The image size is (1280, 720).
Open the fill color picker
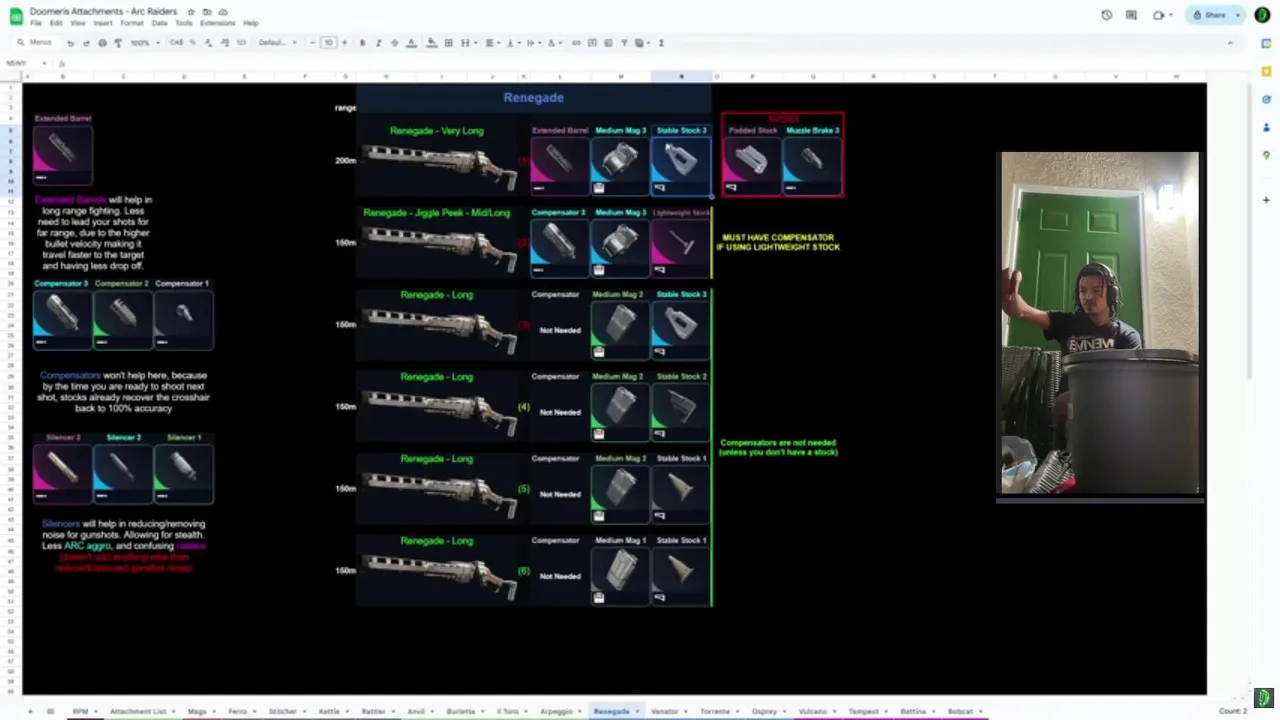(431, 43)
